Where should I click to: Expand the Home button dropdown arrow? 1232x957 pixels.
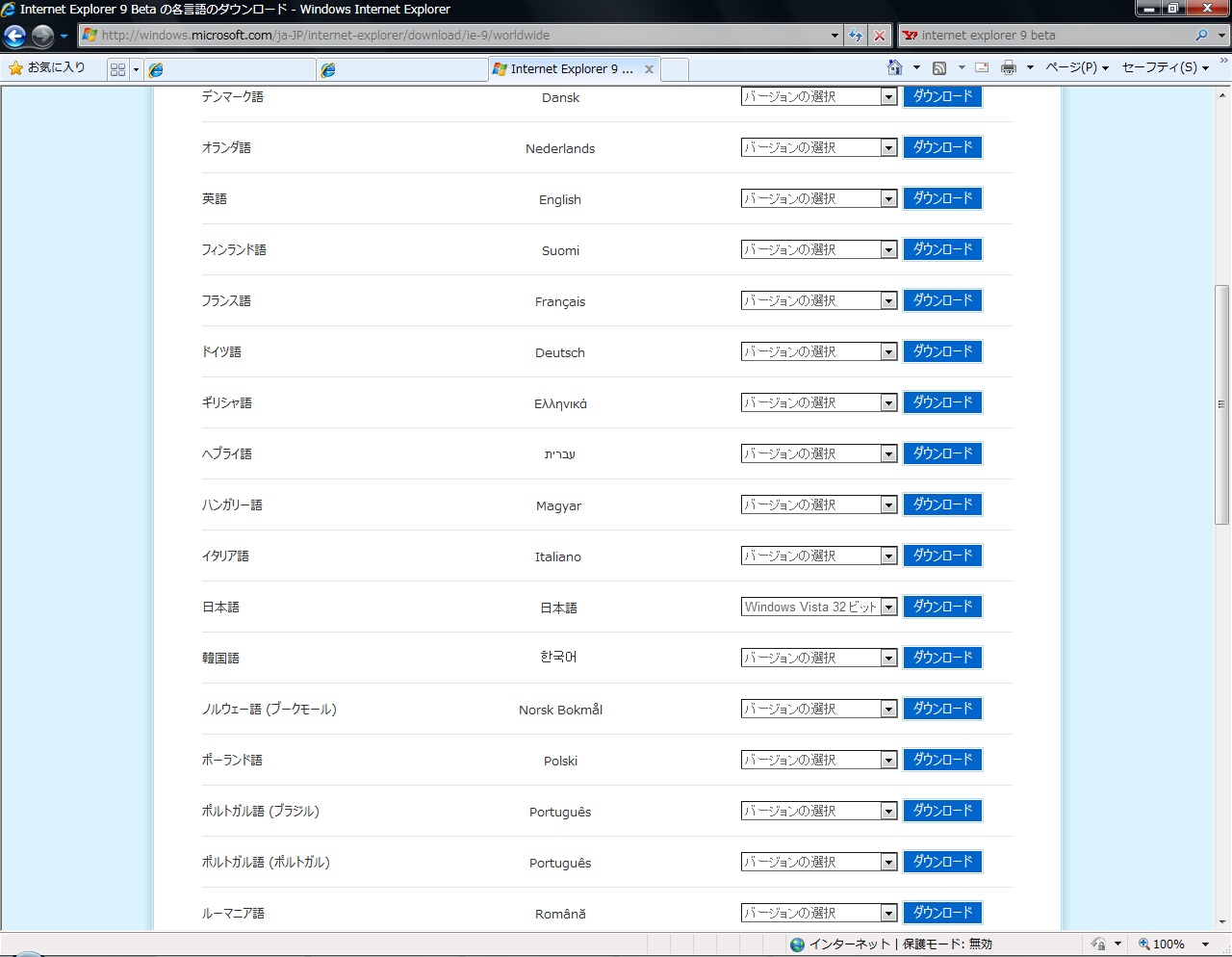pyautogui.click(x=916, y=67)
